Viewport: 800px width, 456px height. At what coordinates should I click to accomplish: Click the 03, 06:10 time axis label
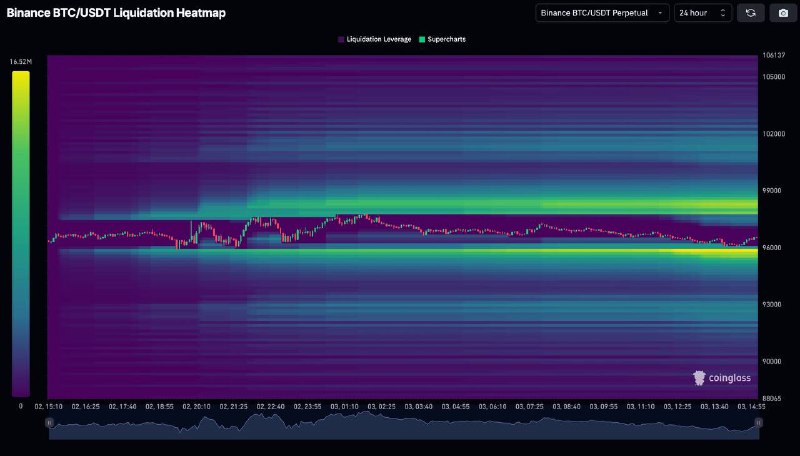point(492,407)
